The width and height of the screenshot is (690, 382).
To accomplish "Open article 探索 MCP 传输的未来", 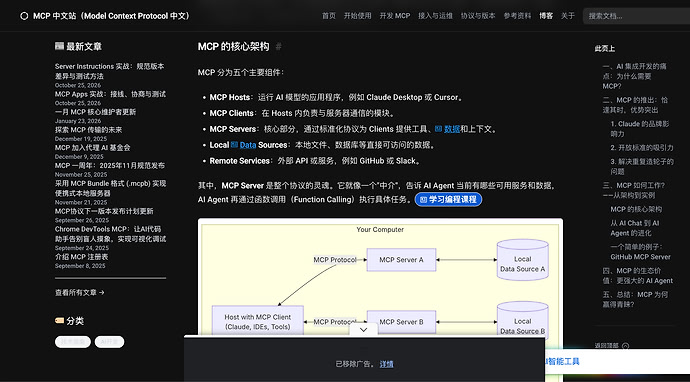I will 88,130.
